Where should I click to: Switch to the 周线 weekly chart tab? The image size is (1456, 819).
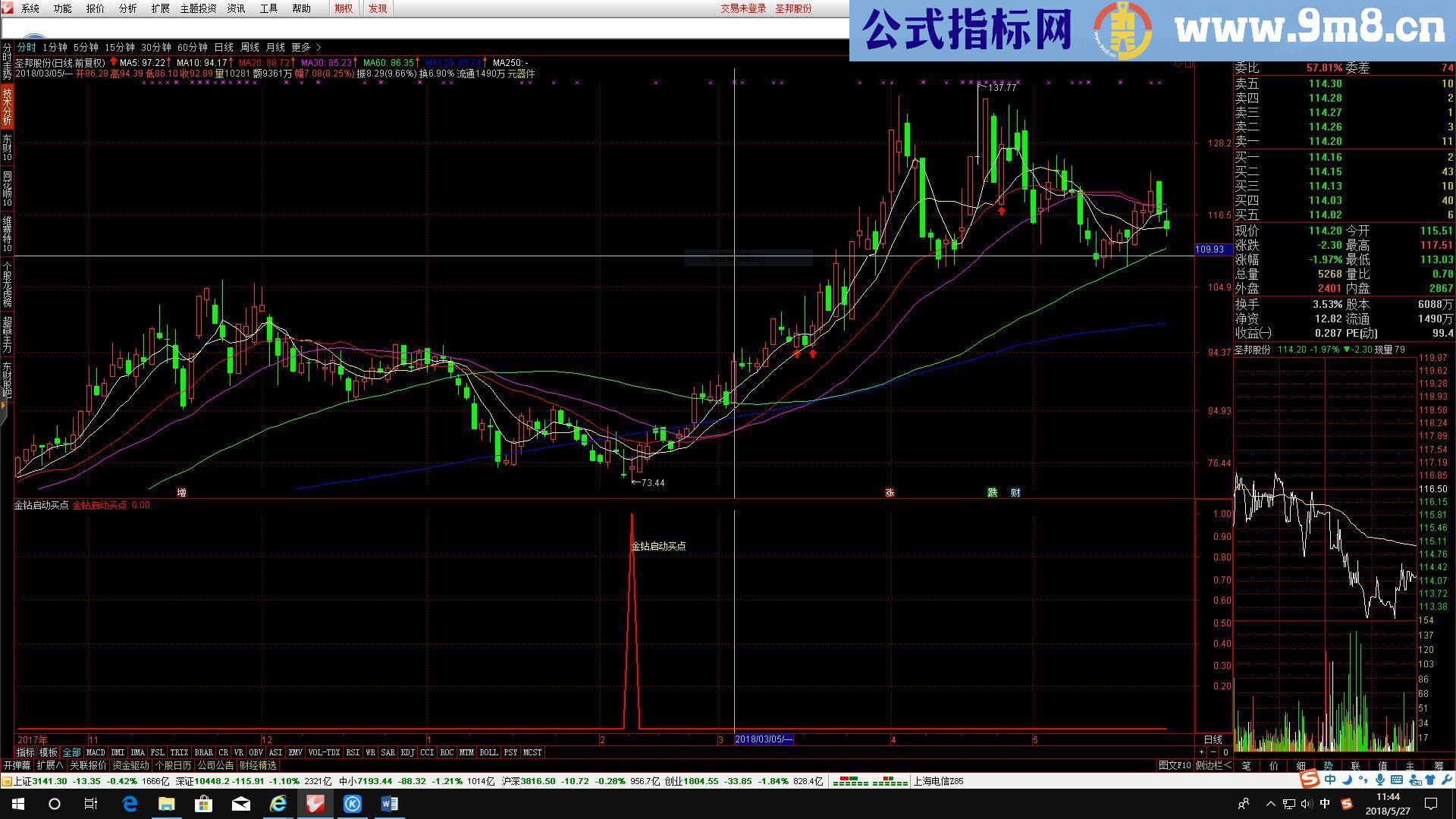tap(249, 46)
